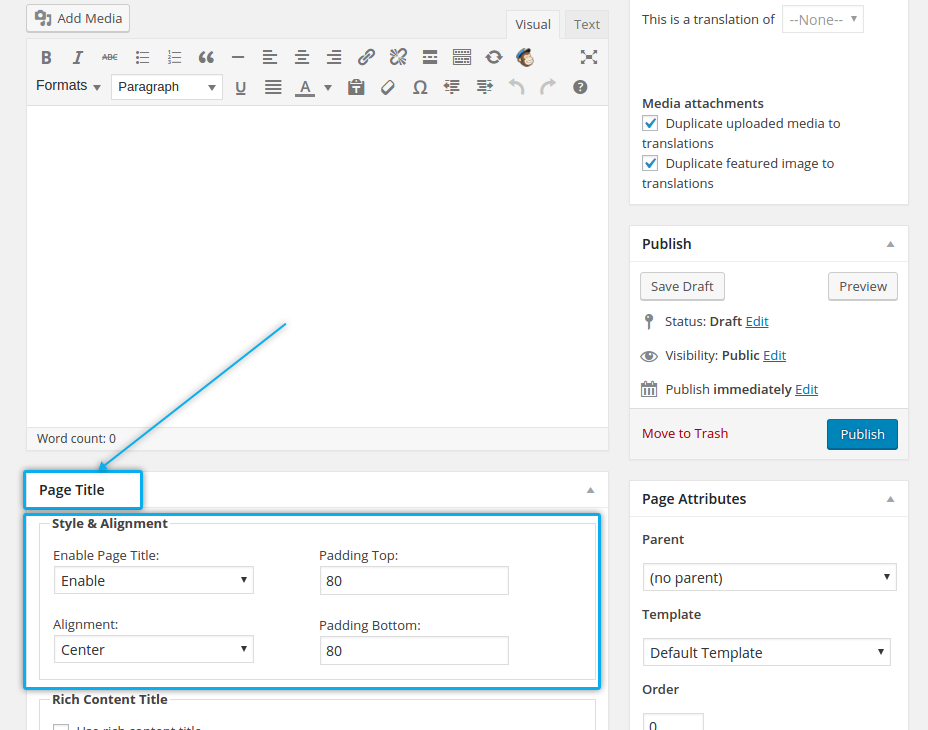This screenshot has width=928, height=730.
Task: Open the editor help question mark
Action: [x=580, y=87]
